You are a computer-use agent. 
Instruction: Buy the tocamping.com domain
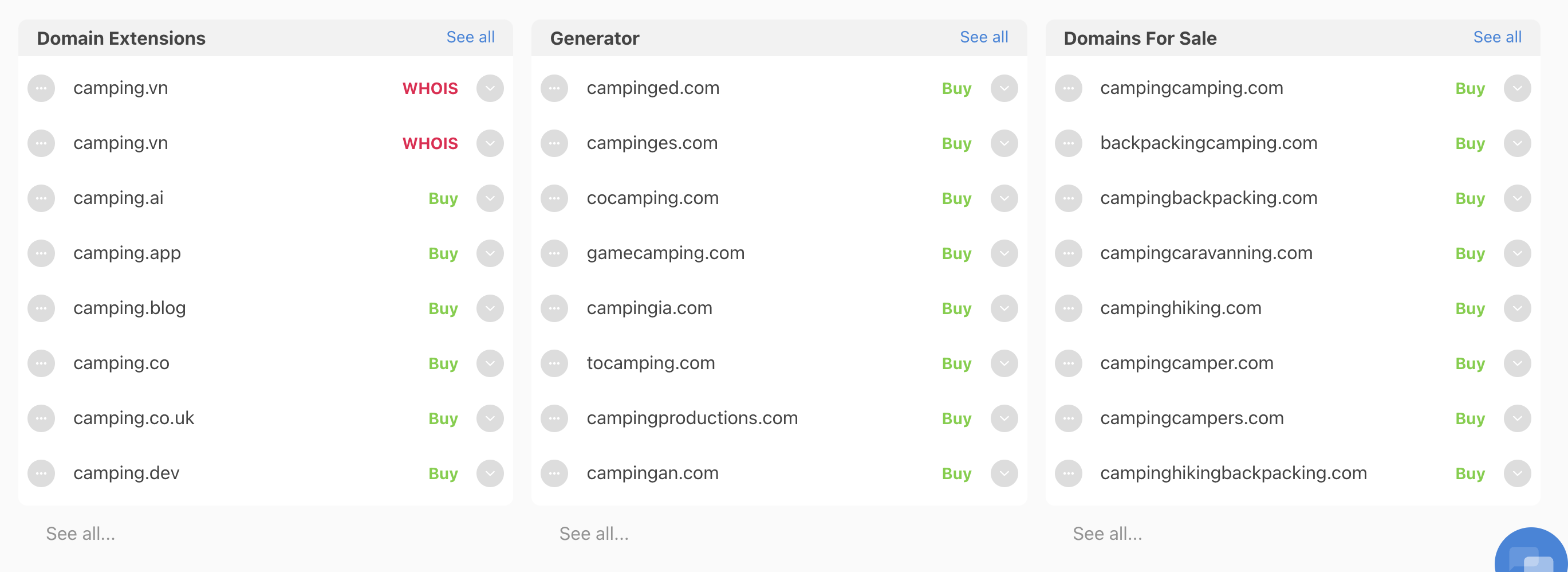pos(957,364)
